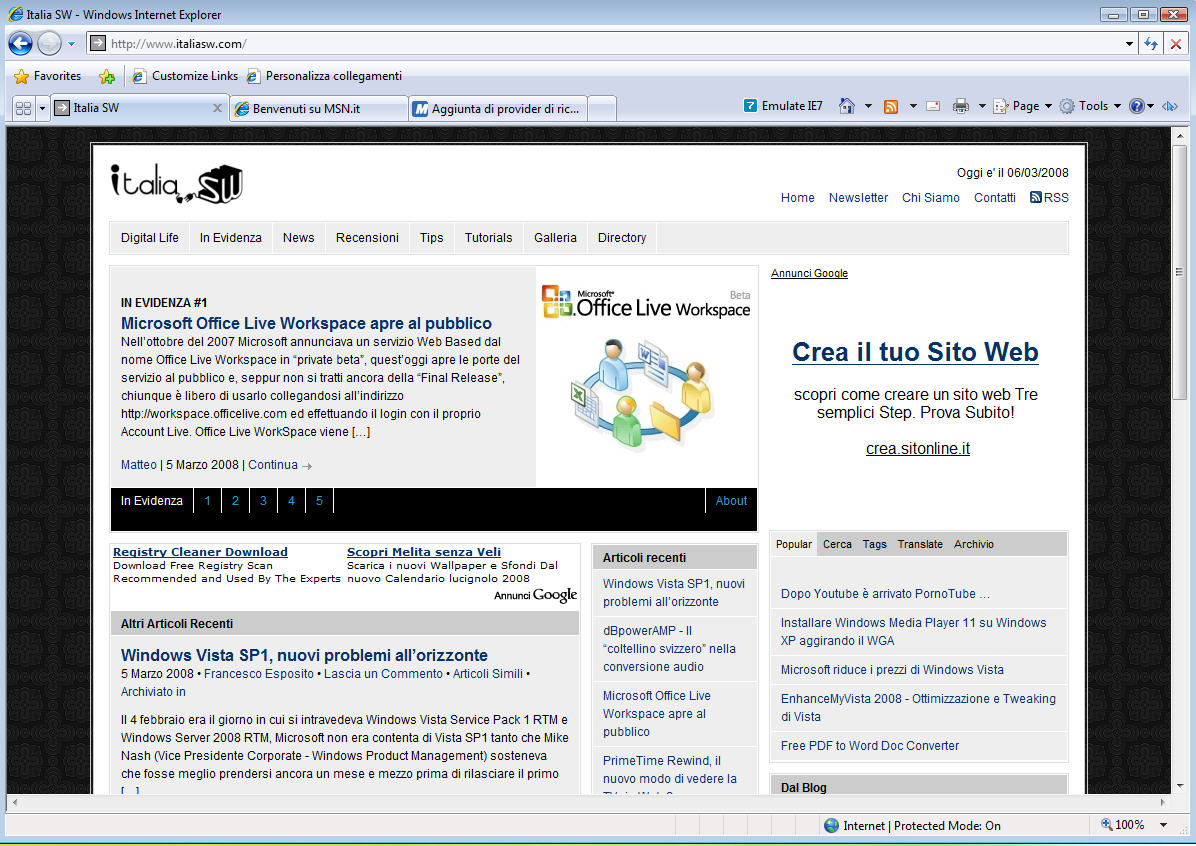Click the horizontal scrollbar right arrow
1196x846 pixels.
point(1162,803)
